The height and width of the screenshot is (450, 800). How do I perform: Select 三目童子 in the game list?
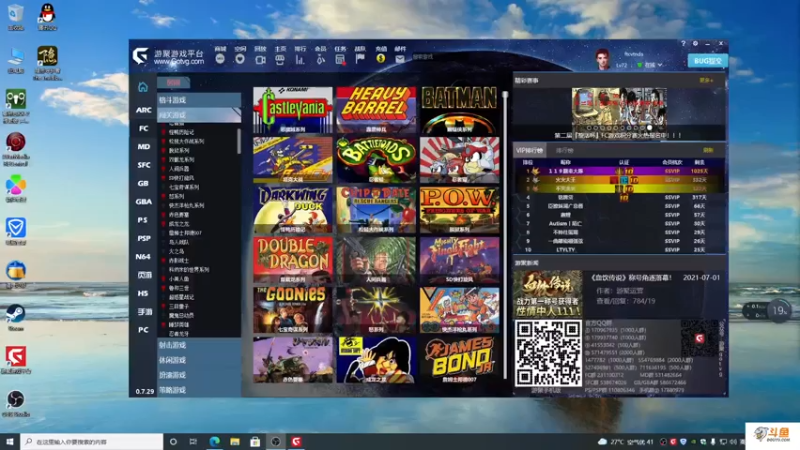[179, 306]
